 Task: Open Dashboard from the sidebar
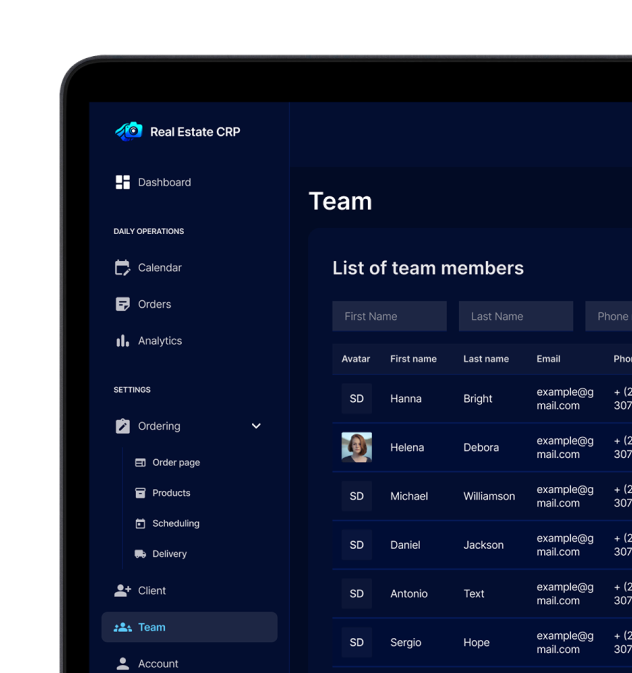coord(164,182)
